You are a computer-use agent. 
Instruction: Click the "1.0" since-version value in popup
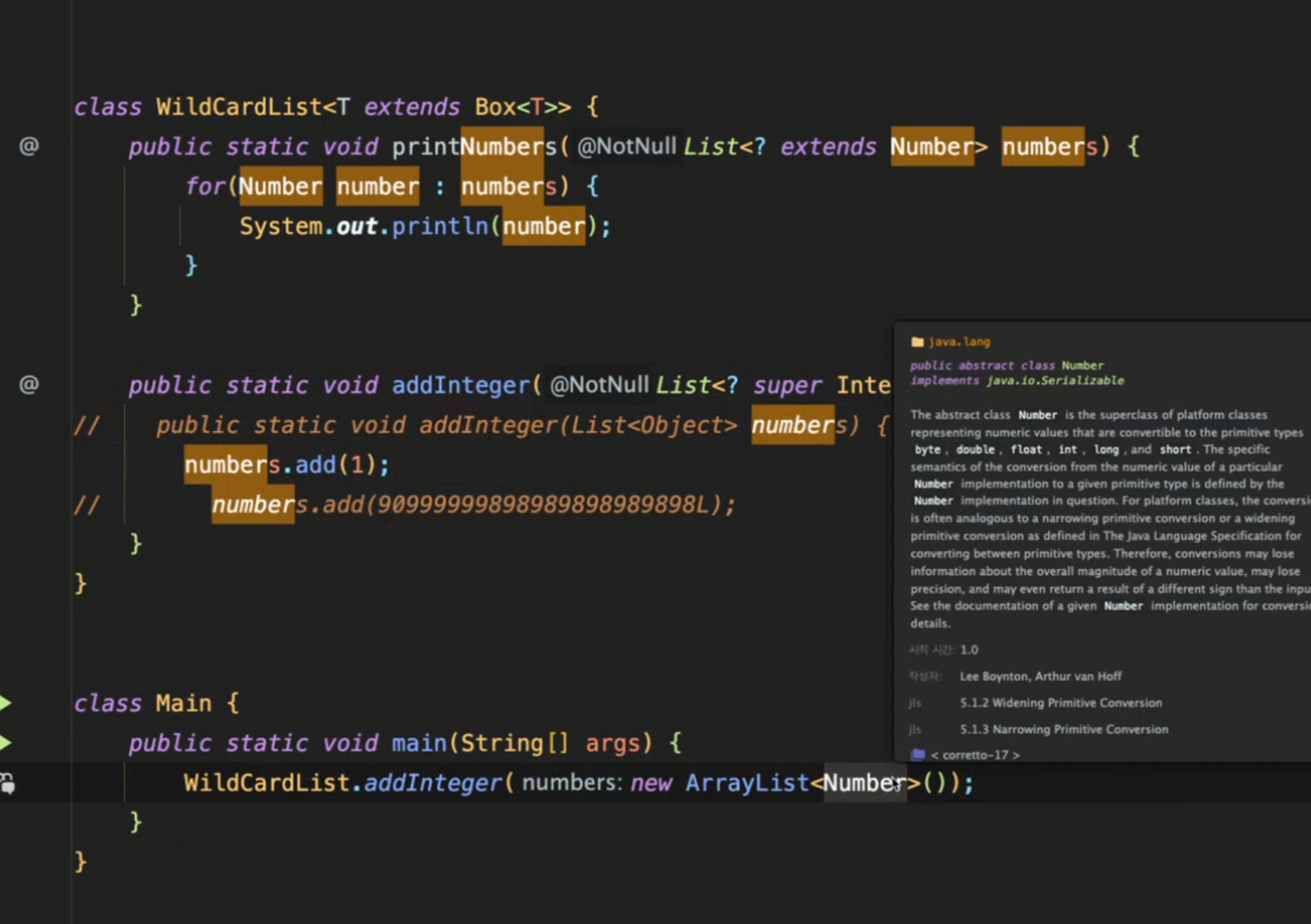pos(969,650)
